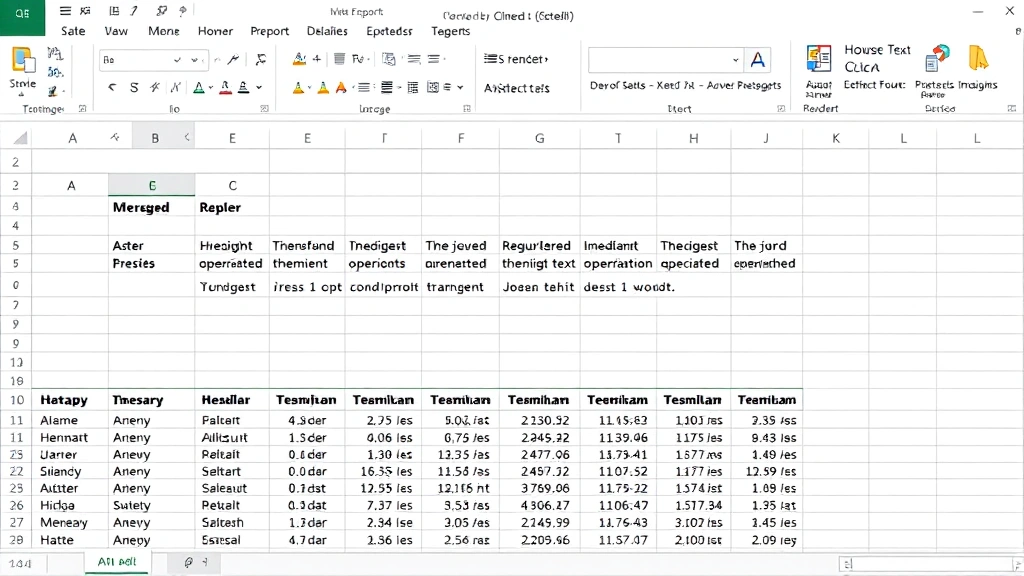Image resolution: width=1024 pixels, height=576 pixels.
Task: Switch to the Honer ribbon tab
Action: (215, 31)
